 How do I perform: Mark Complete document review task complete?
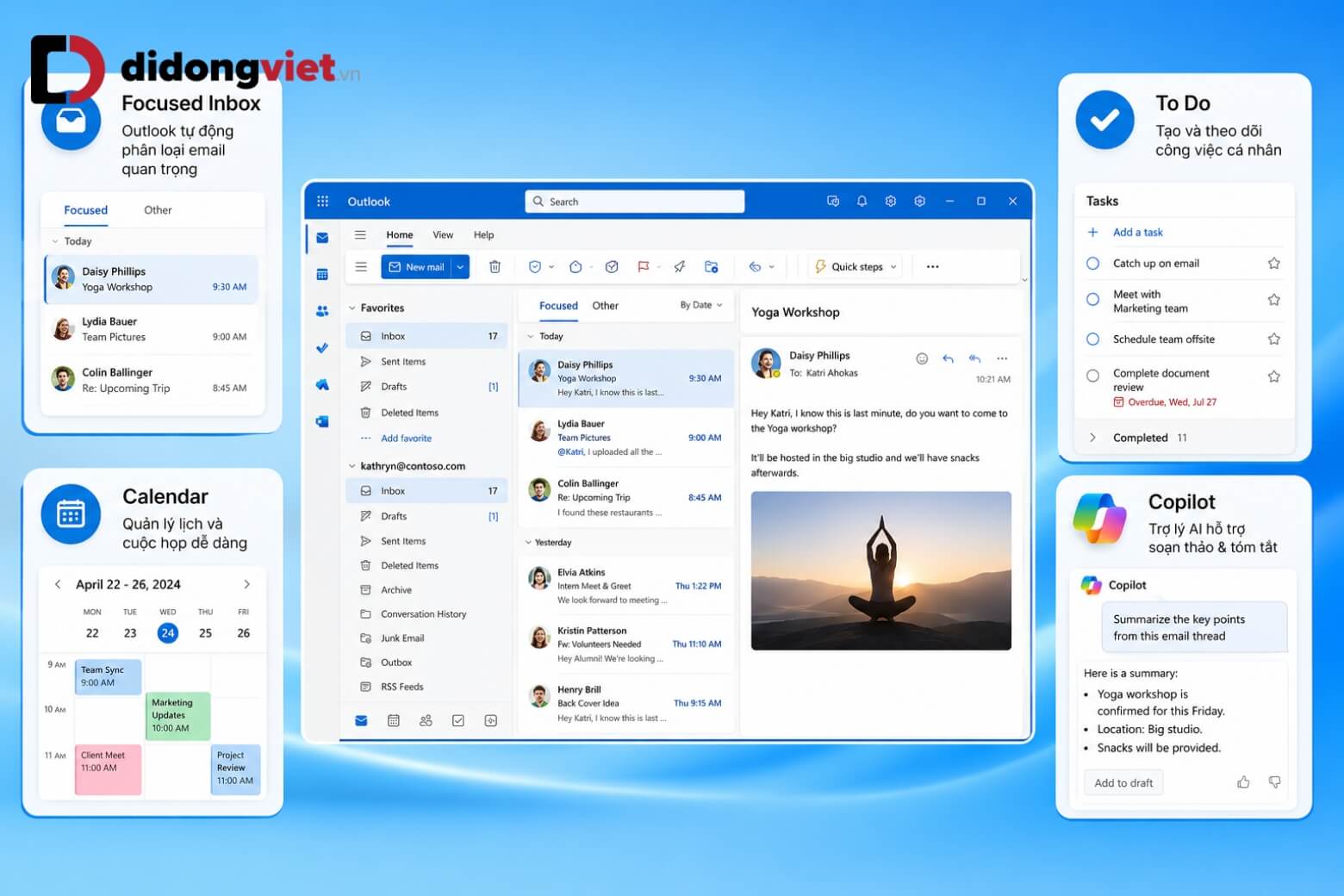[1092, 376]
